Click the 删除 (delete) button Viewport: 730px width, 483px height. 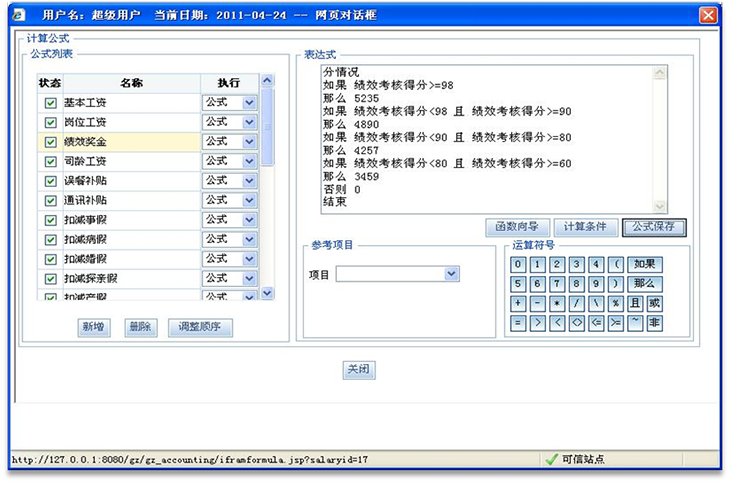141,327
